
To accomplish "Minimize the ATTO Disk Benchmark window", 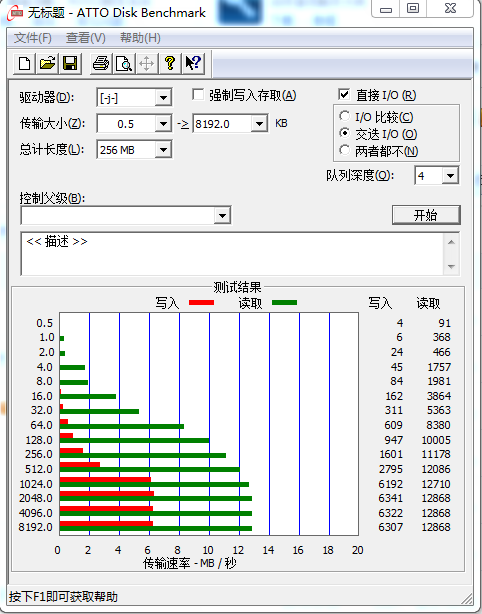I will pos(386,9).
